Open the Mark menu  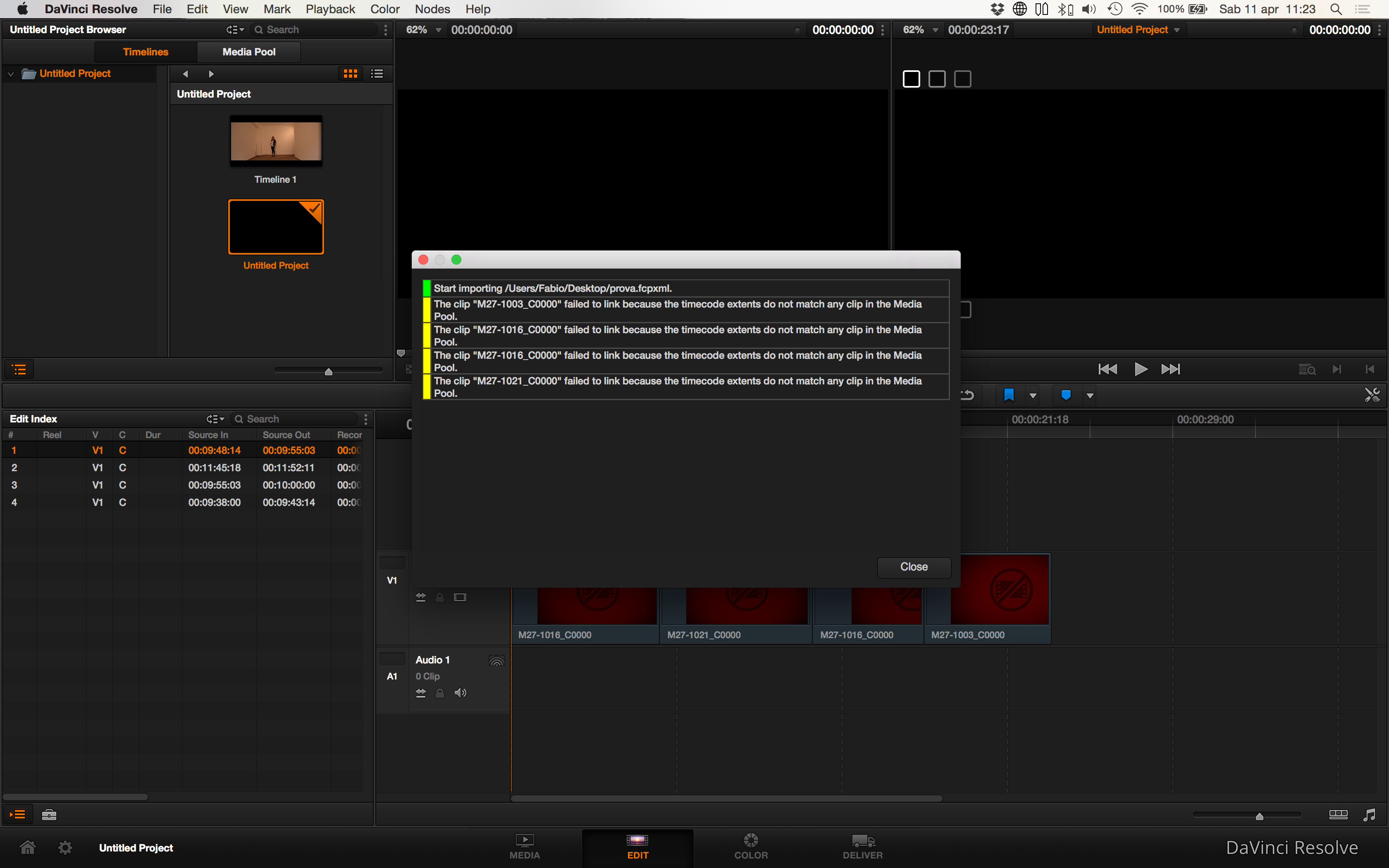coord(277,9)
